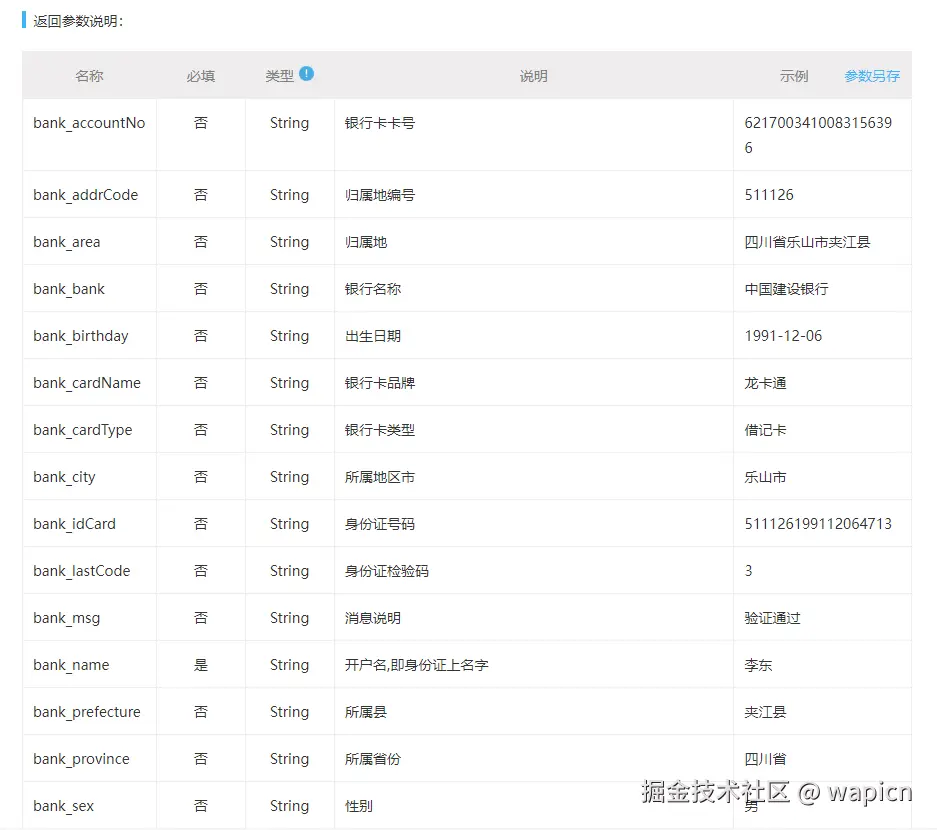Select the 验证通过 message value
Viewport: 937px width, 830px height.
point(771,618)
